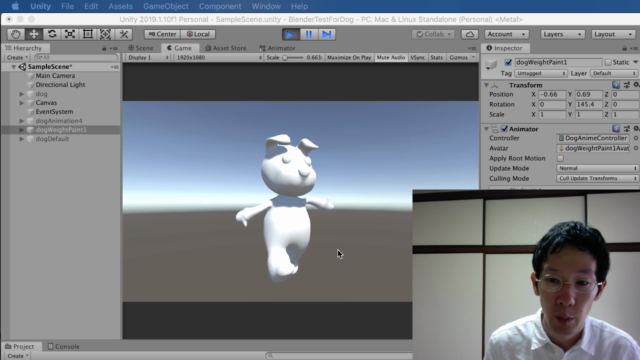Toggle Local handle orientation button

(x=198, y=34)
